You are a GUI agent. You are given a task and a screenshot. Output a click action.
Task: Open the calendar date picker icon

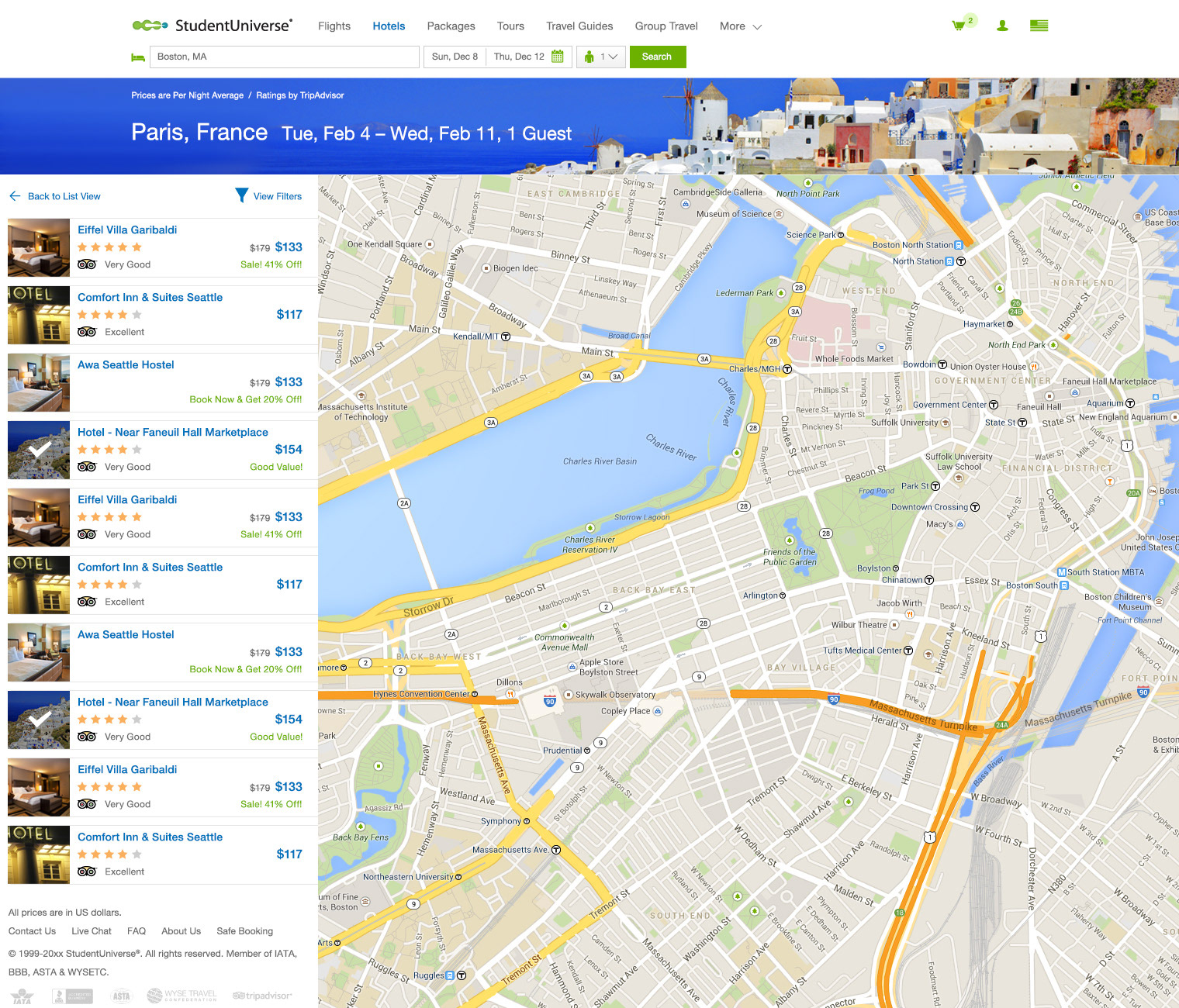(558, 57)
